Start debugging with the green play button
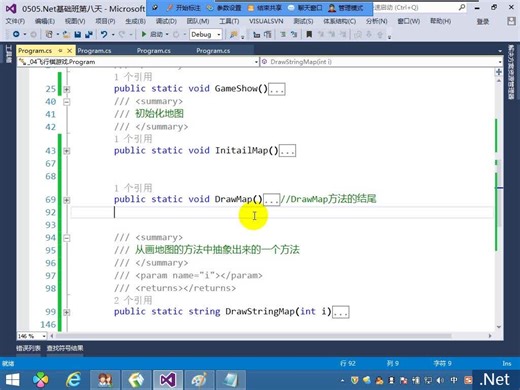The image size is (520, 390). pyautogui.click(x=144, y=34)
